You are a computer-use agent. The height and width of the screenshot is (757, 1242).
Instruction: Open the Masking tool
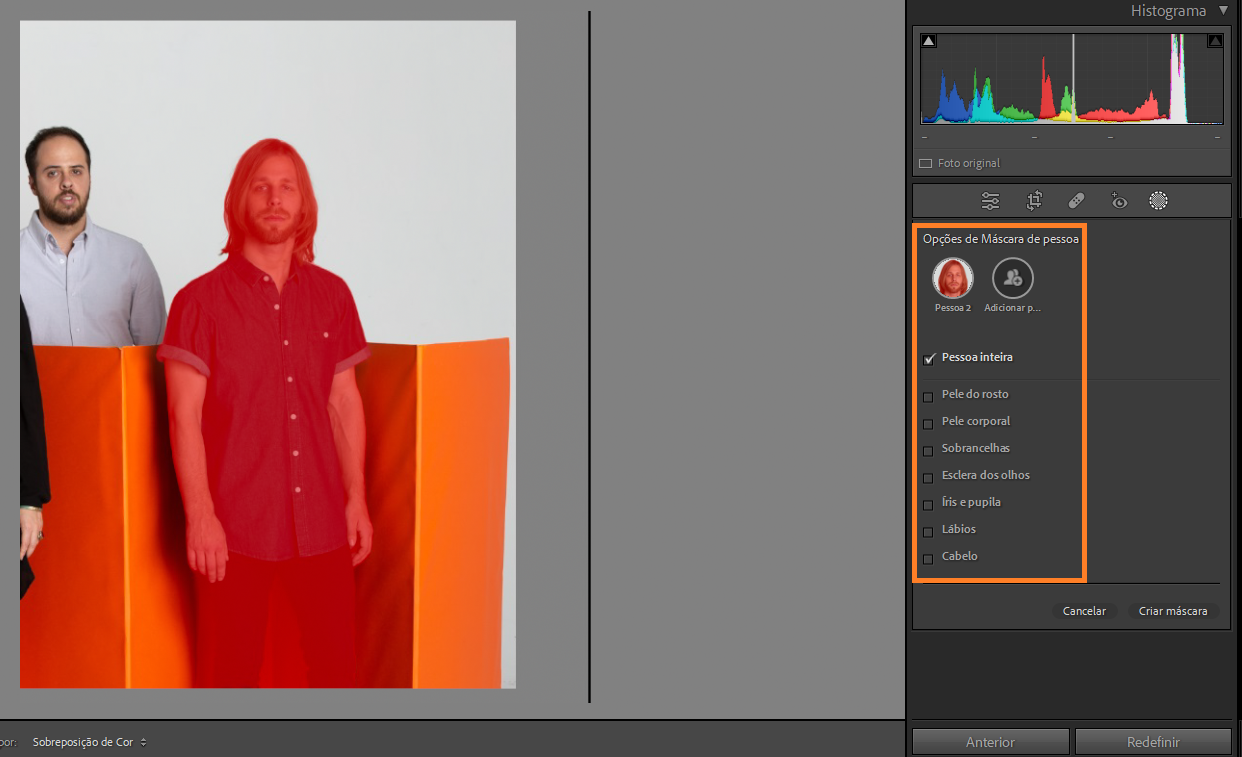pyautogui.click(x=1158, y=201)
